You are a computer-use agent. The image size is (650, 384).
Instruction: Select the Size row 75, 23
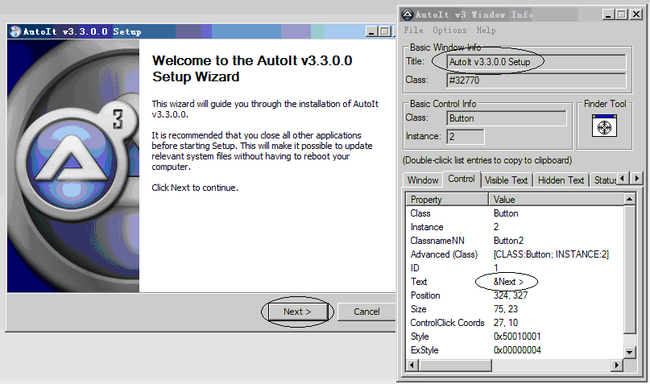point(515,309)
